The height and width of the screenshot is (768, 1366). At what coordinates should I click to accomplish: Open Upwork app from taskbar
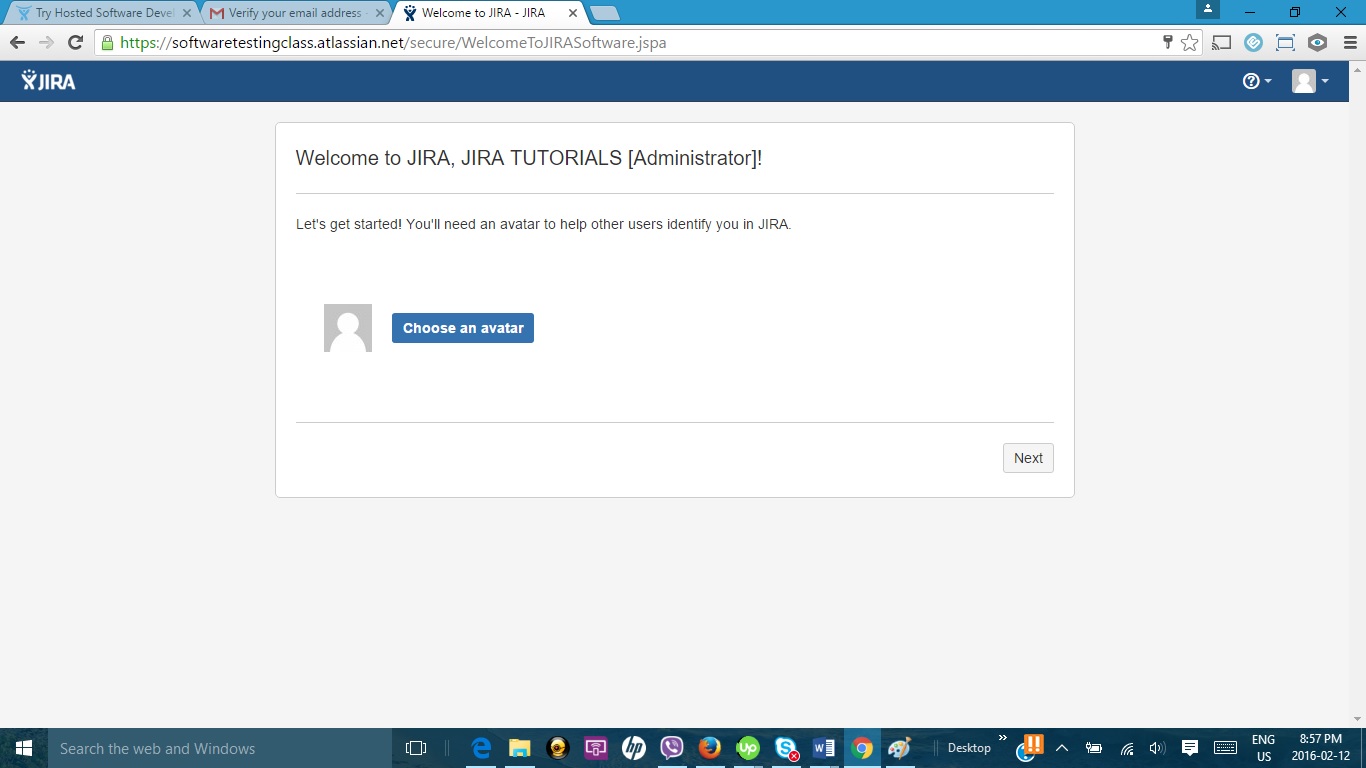(x=748, y=748)
